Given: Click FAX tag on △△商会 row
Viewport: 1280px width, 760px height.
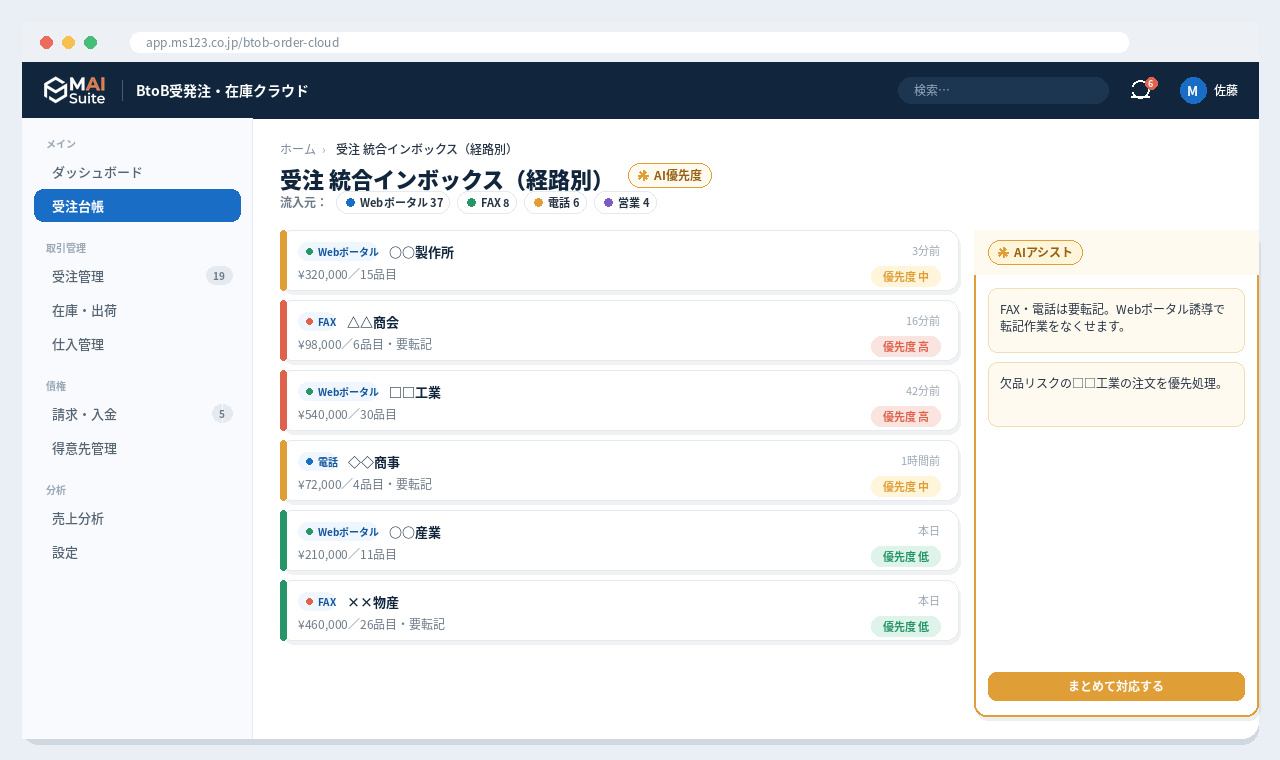Looking at the screenshot, I should pyautogui.click(x=320, y=322).
